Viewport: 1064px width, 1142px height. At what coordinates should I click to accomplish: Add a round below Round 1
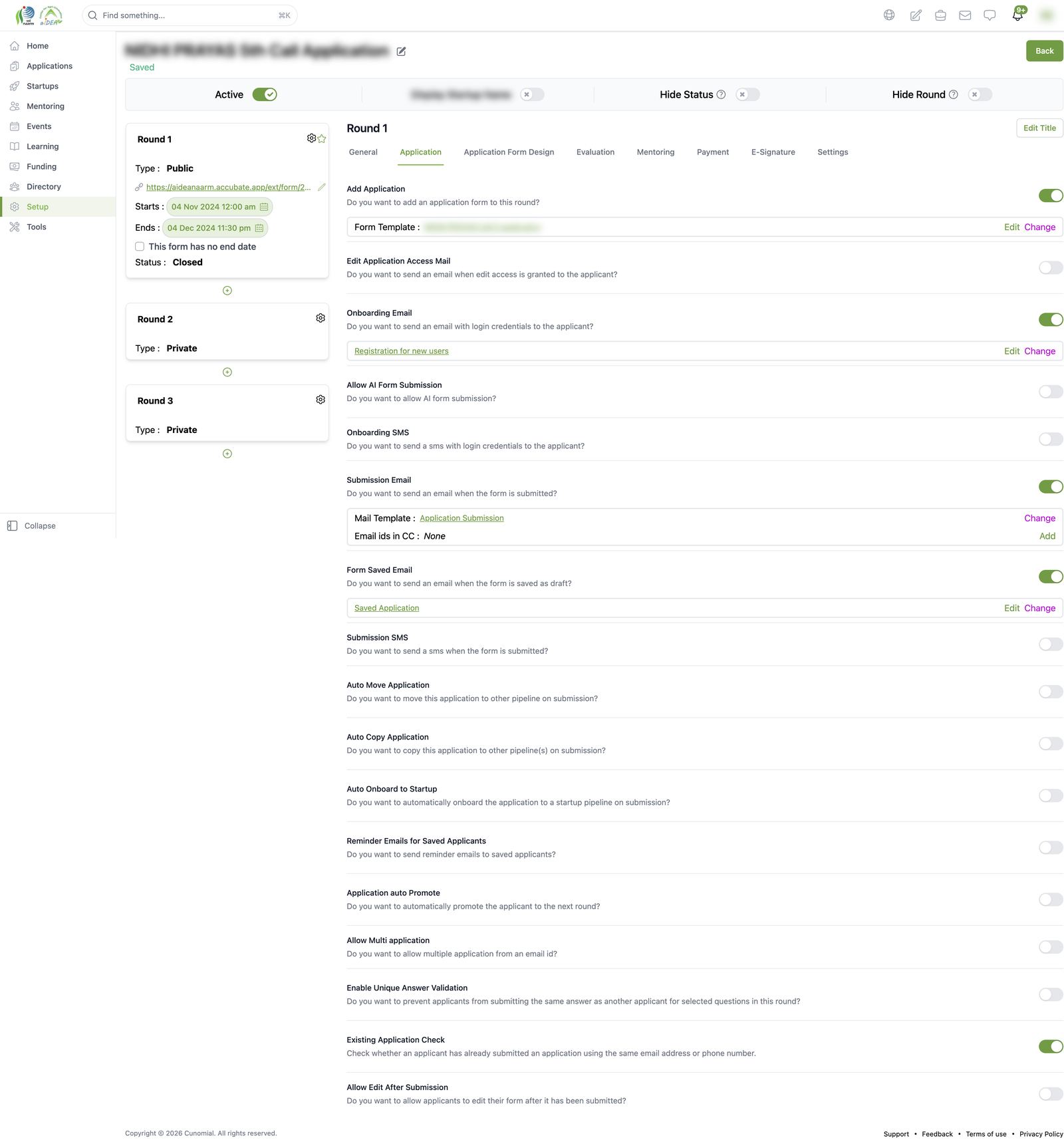click(227, 291)
